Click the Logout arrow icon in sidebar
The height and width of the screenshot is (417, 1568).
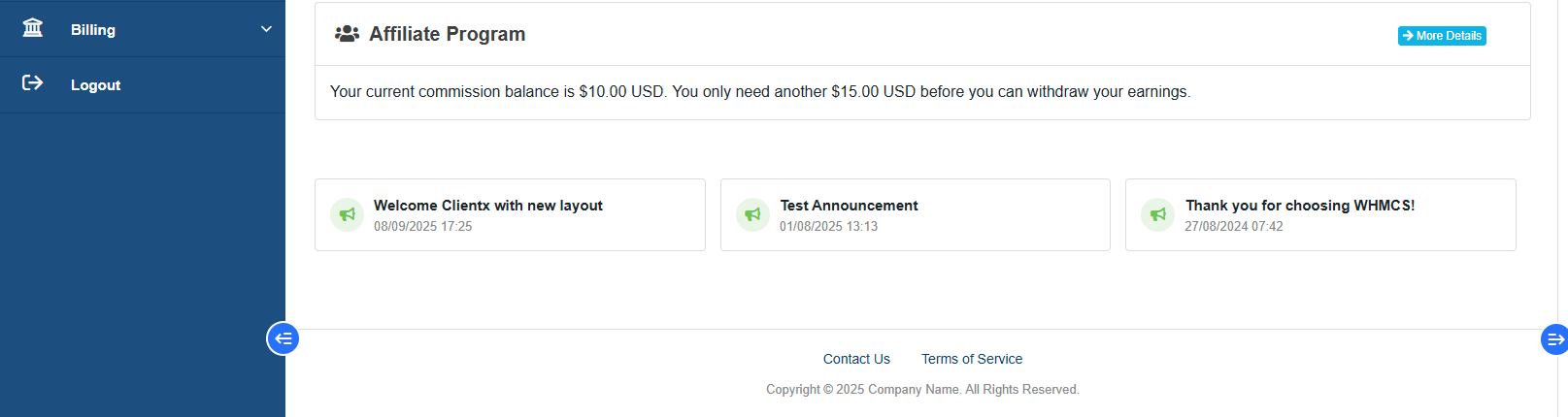[x=33, y=83]
